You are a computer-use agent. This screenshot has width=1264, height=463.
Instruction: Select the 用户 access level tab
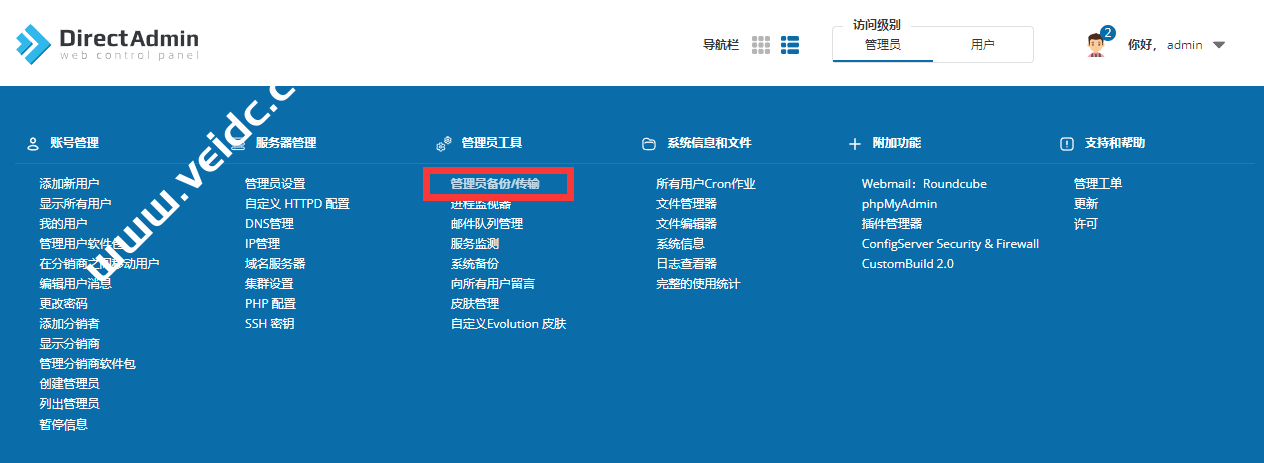point(983,45)
